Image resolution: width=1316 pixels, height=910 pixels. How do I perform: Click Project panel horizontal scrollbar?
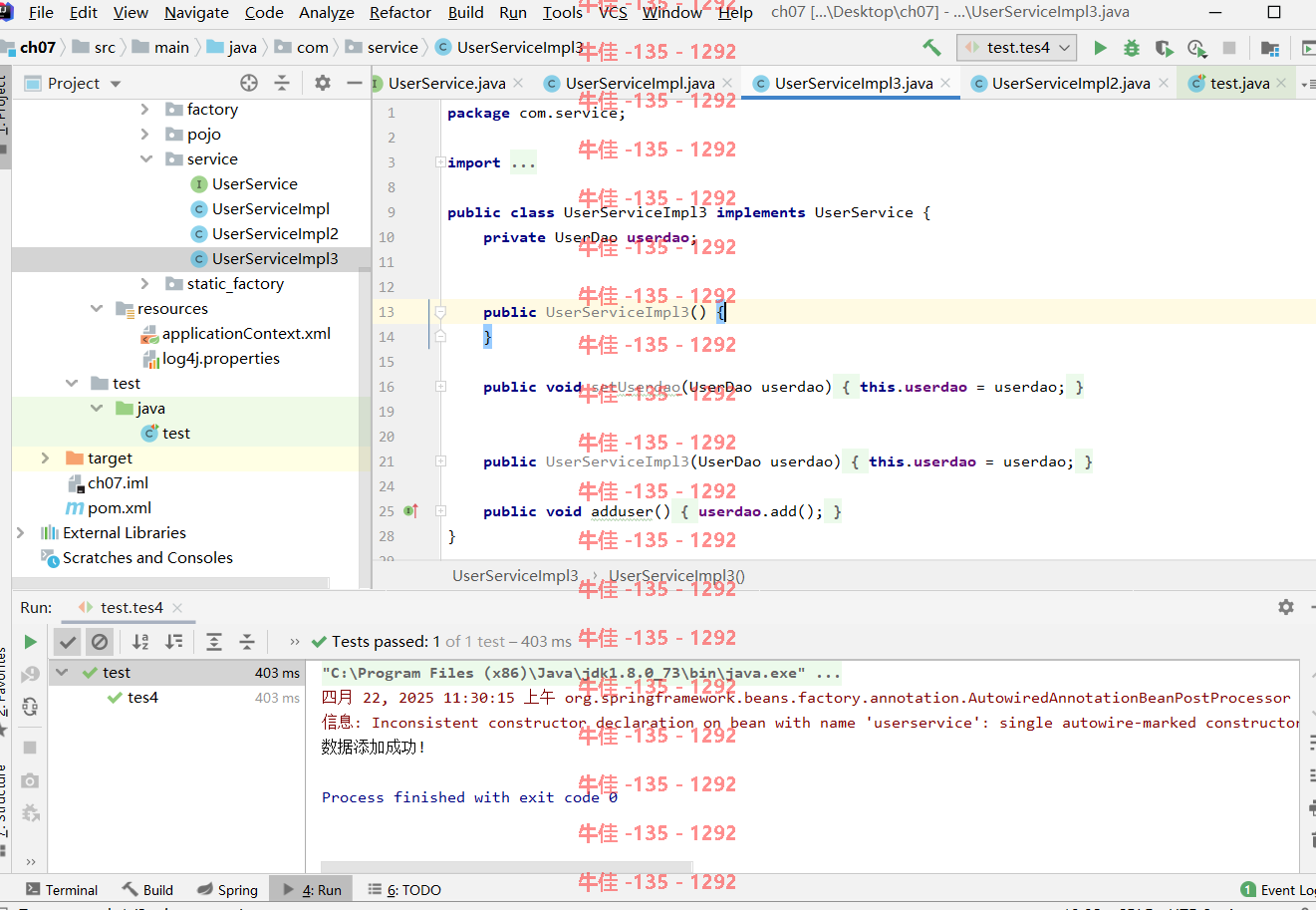pyautogui.click(x=170, y=582)
